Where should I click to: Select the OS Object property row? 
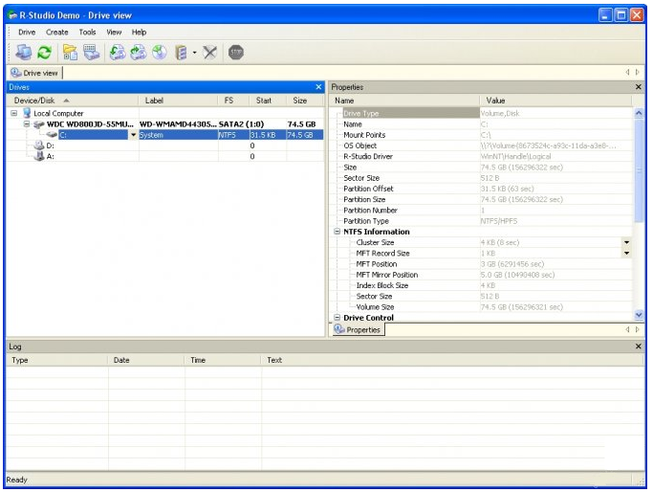[x=483, y=146]
